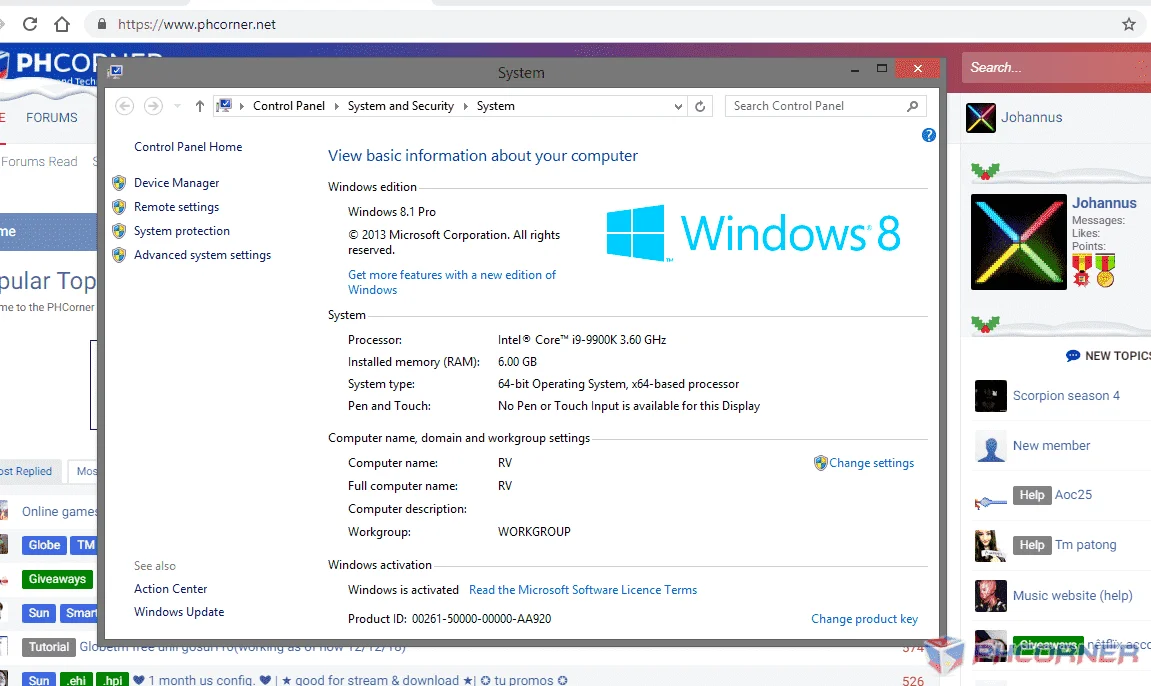Click the Tutorial tag label
Image resolution: width=1151 pixels, height=686 pixels.
48,647
